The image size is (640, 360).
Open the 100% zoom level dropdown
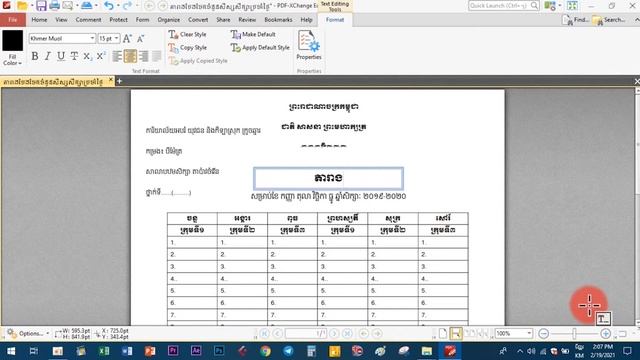529,333
